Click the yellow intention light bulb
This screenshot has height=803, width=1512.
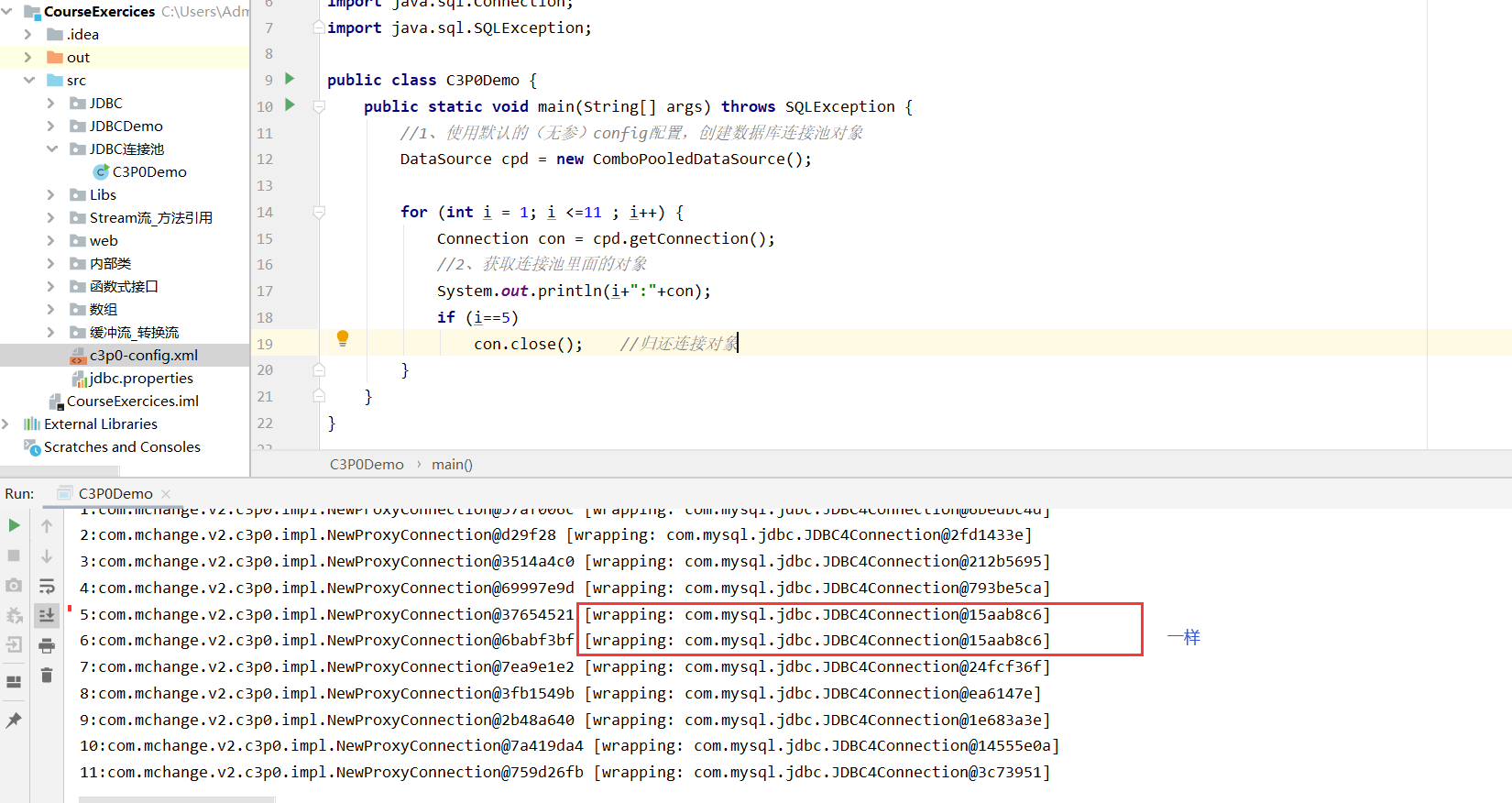343,338
